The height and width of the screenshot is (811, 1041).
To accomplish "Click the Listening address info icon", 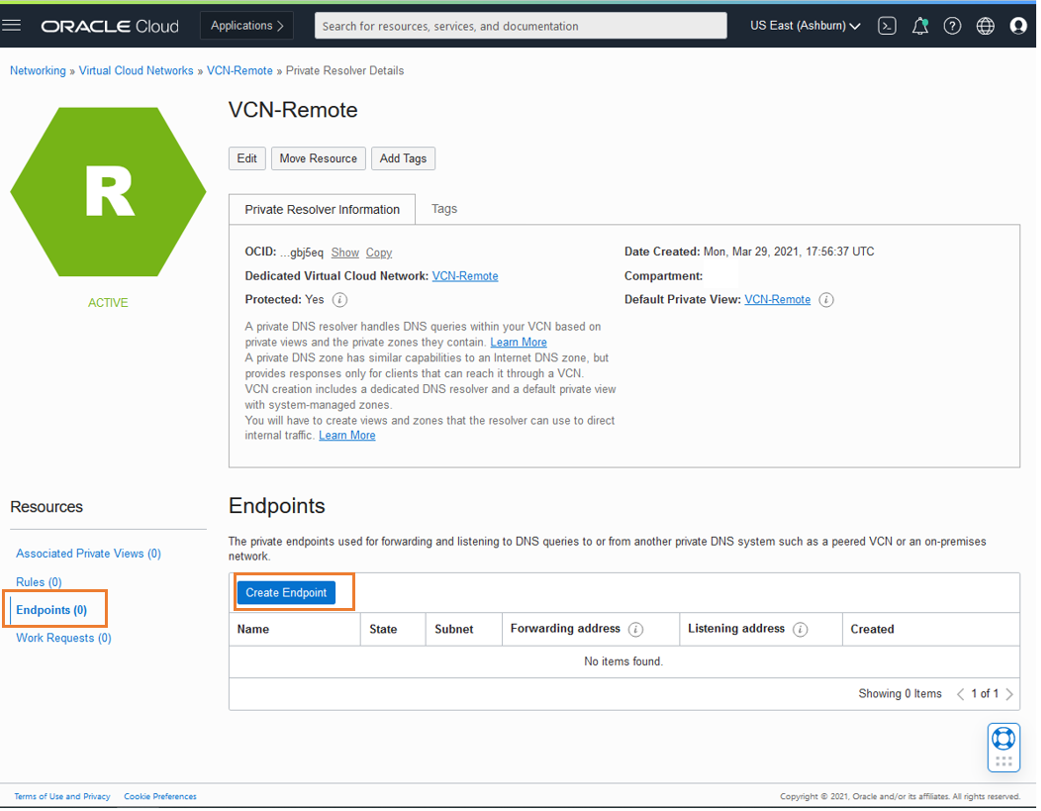I will [x=800, y=630].
